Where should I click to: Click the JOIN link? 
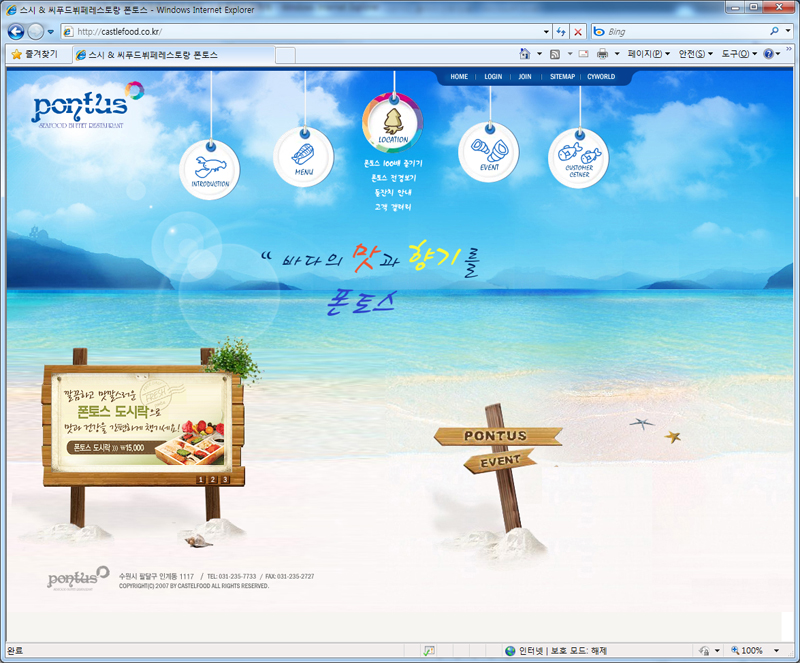(x=524, y=77)
